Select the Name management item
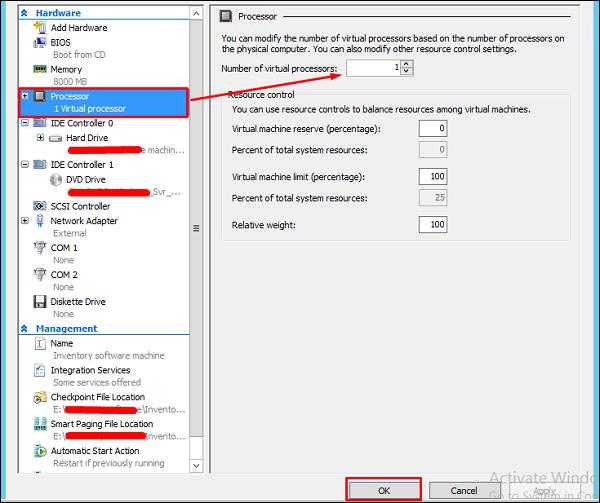This screenshot has width=600, height=503. (x=62, y=343)
